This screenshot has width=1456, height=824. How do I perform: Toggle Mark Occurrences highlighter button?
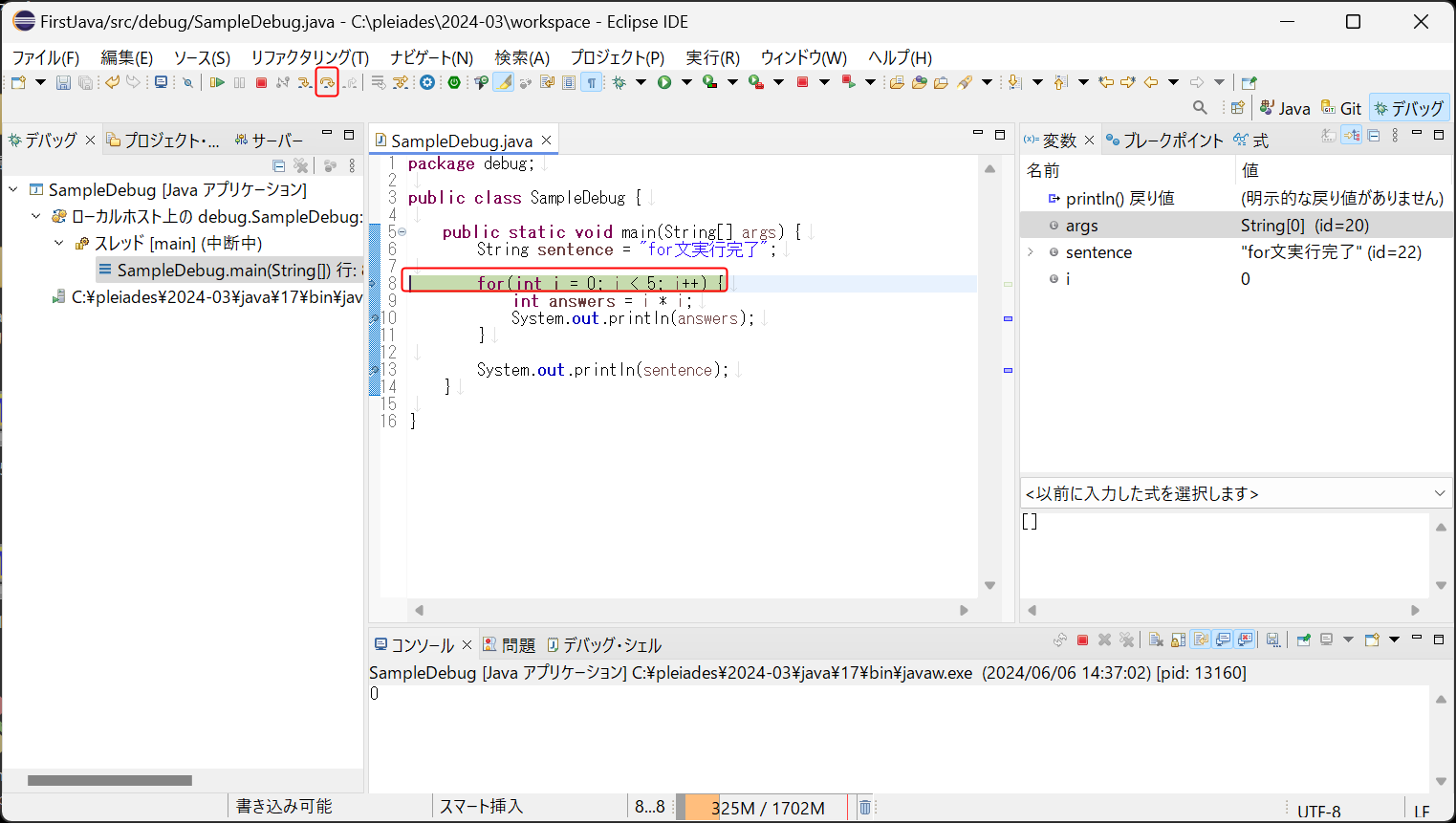tap(503, 82)
